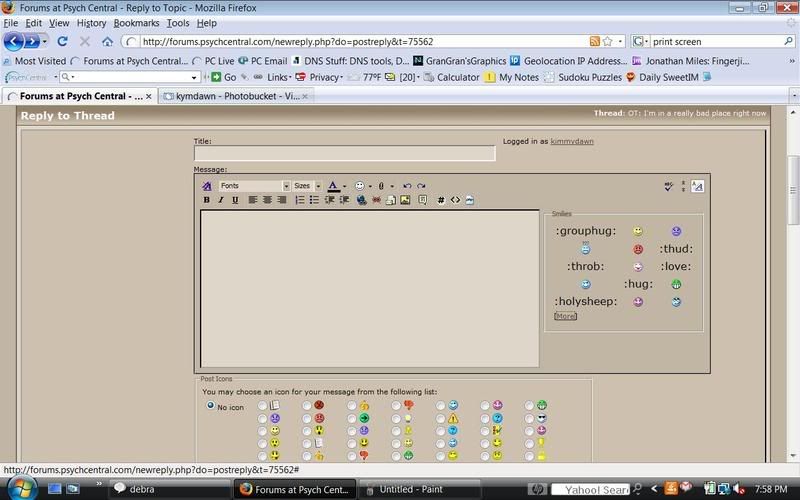Insert the :holysheep: smilie
The width and height of the screenshot is (800, 500).
pyautogui.click(x=586, y=301)
